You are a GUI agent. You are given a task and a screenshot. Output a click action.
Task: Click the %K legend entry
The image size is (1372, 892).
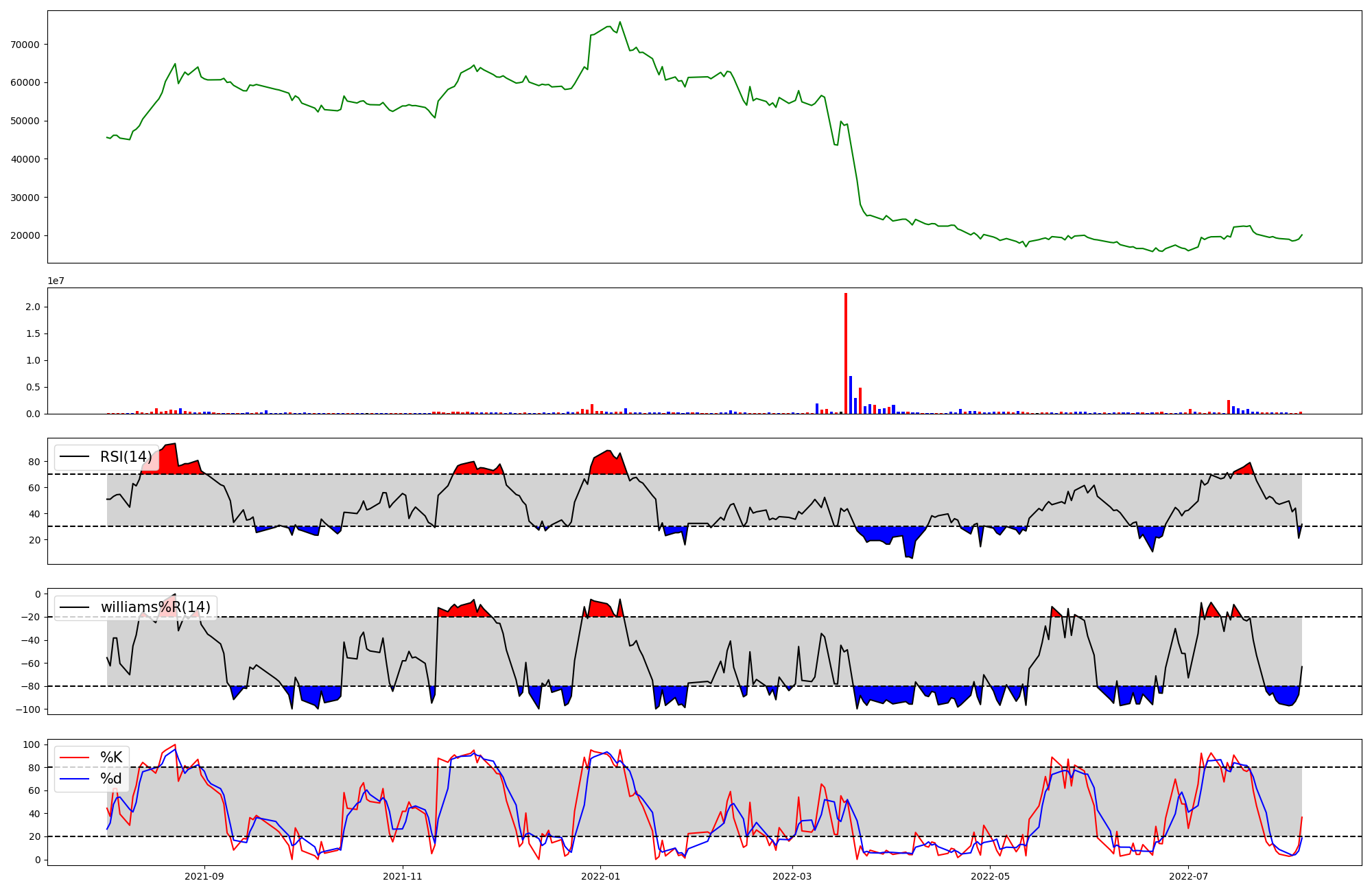[x=111, y=758]
